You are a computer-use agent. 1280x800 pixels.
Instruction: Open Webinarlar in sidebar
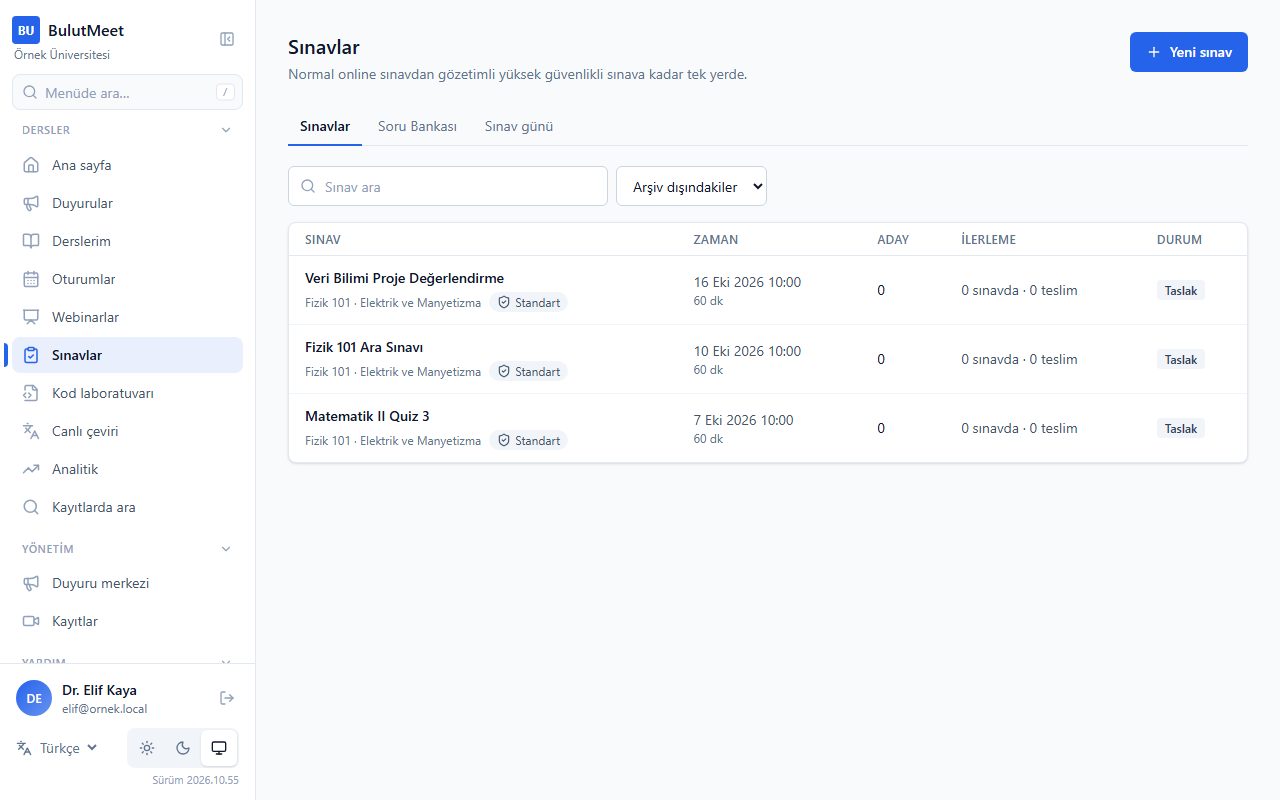tap(127, 317)
